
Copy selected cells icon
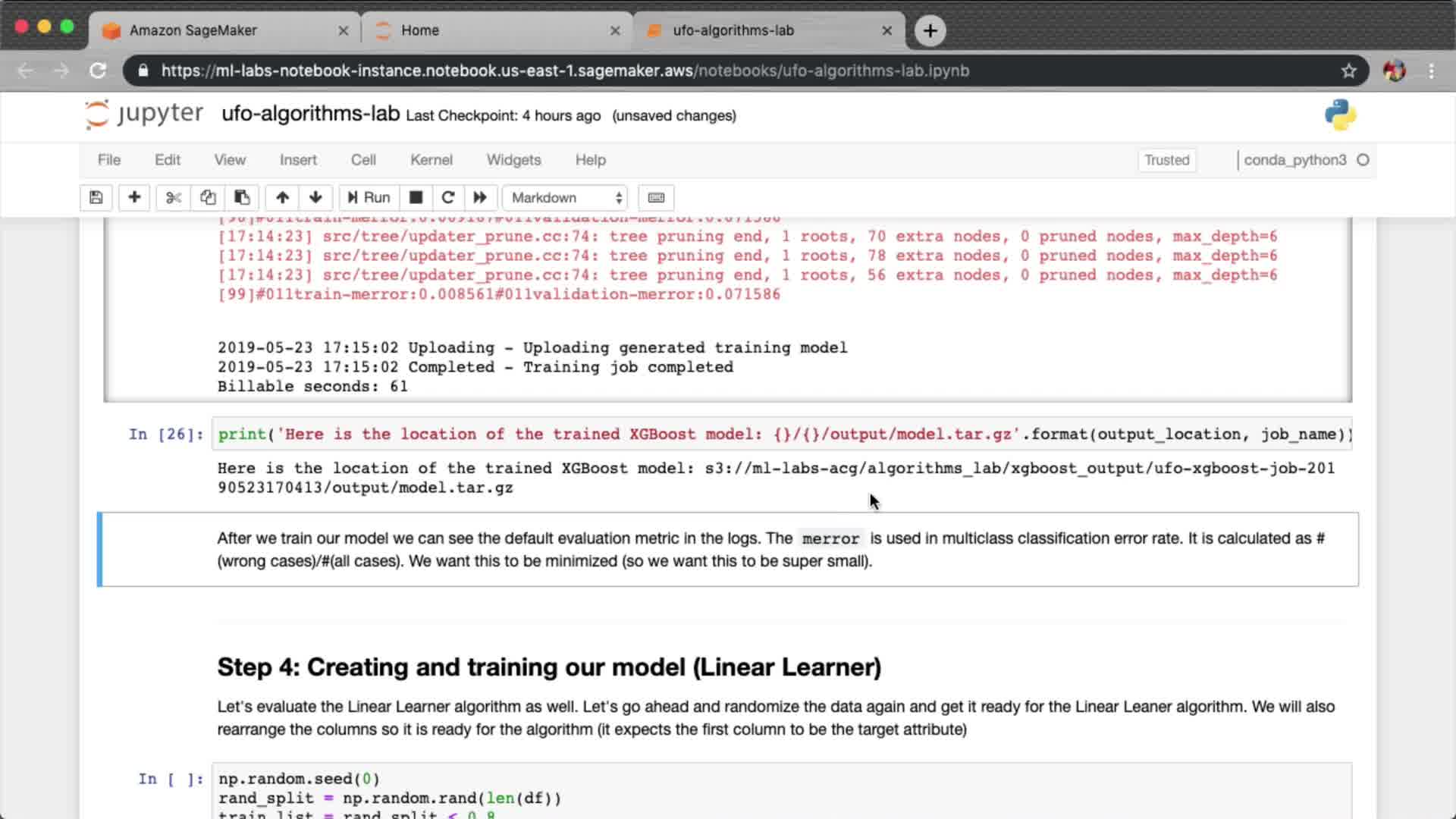[208, 198]
